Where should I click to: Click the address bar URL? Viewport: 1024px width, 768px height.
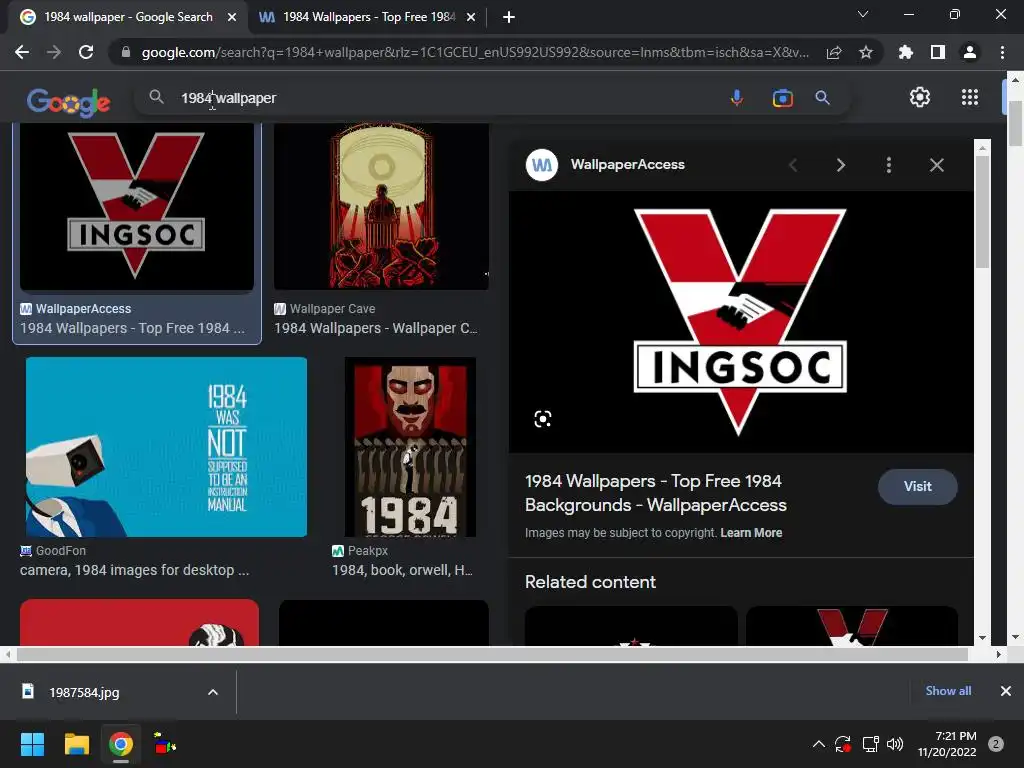(475, 52)
